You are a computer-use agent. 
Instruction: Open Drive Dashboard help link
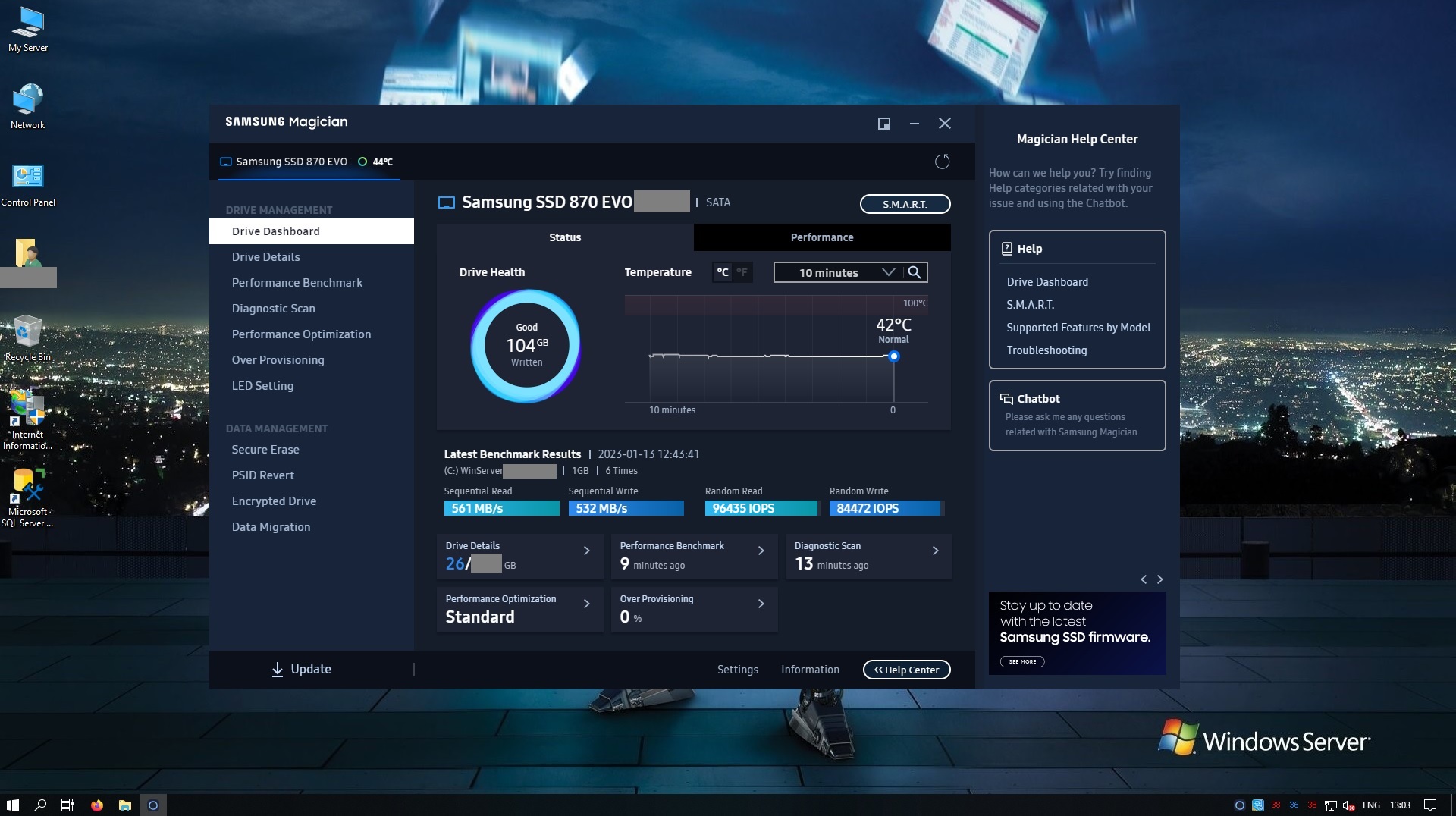tap(1047, 282)
